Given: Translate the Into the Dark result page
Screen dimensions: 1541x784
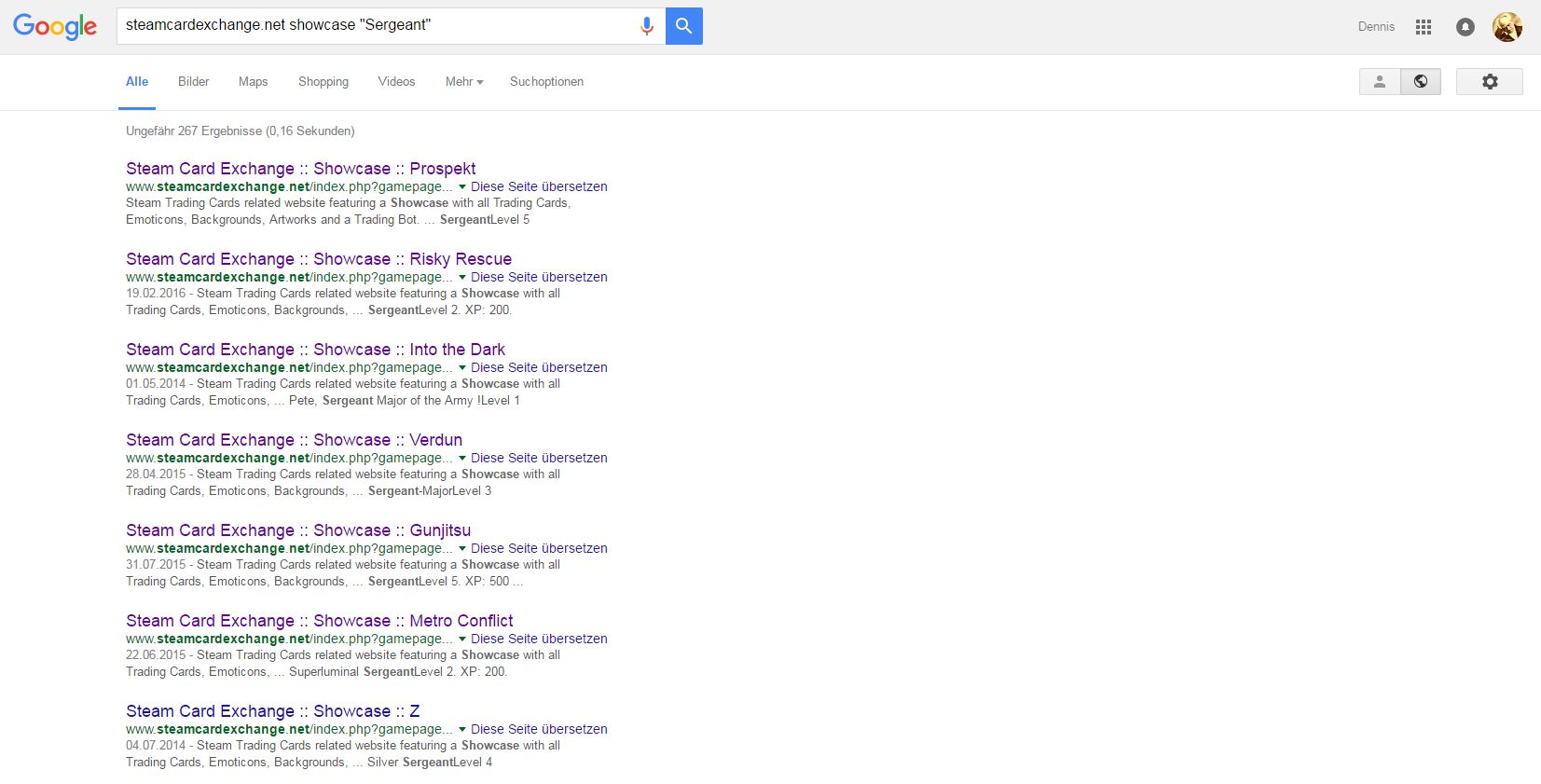Looking at the screenshot, I should point(539,367).
